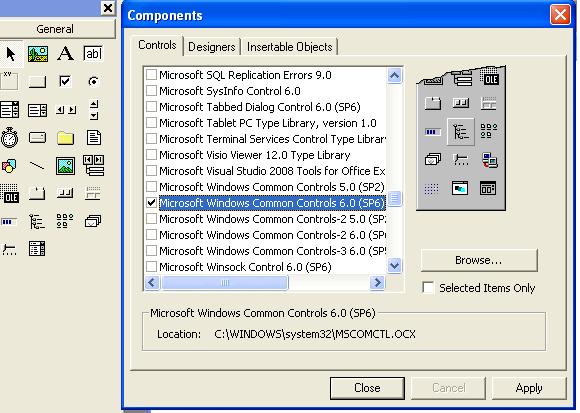This screenshot has width=580, height=413.
Task: Click the Apply button
Action: (529, 388)
